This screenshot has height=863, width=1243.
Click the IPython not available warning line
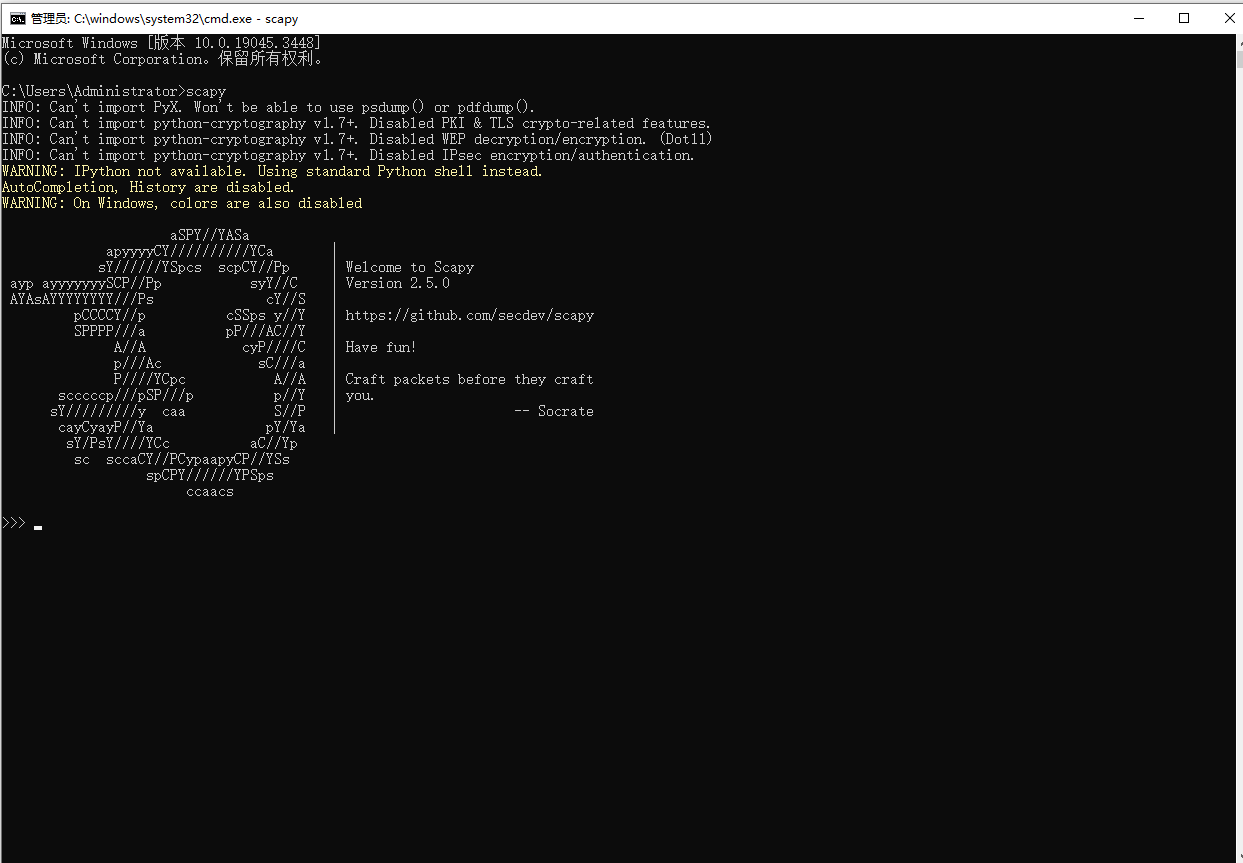pyautogui.click(x=270, y=171)
